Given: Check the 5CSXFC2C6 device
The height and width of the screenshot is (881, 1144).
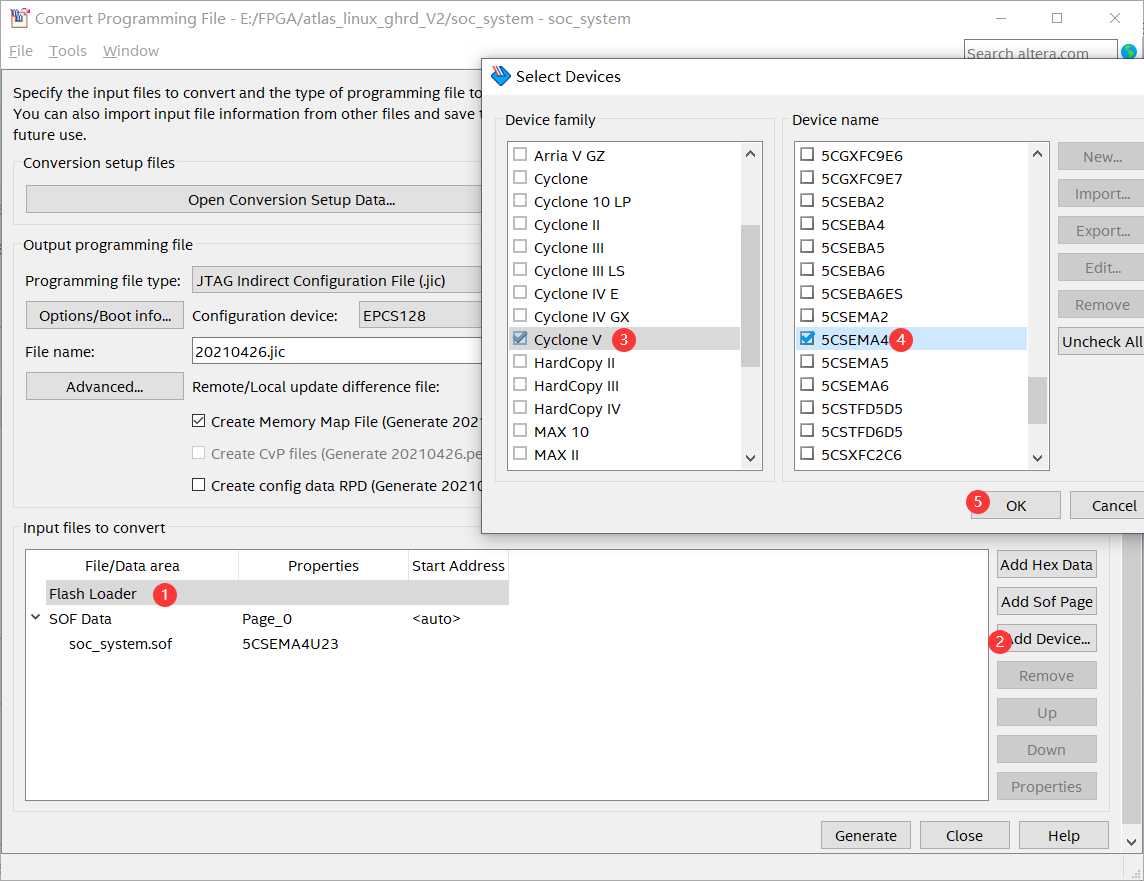Looking at the screenshot, I should click(x=807, y=454).
